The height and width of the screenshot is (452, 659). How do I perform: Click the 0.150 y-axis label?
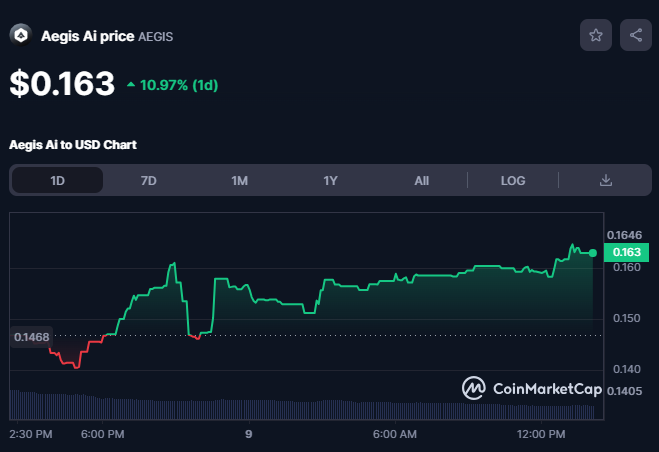click(627, 318)
